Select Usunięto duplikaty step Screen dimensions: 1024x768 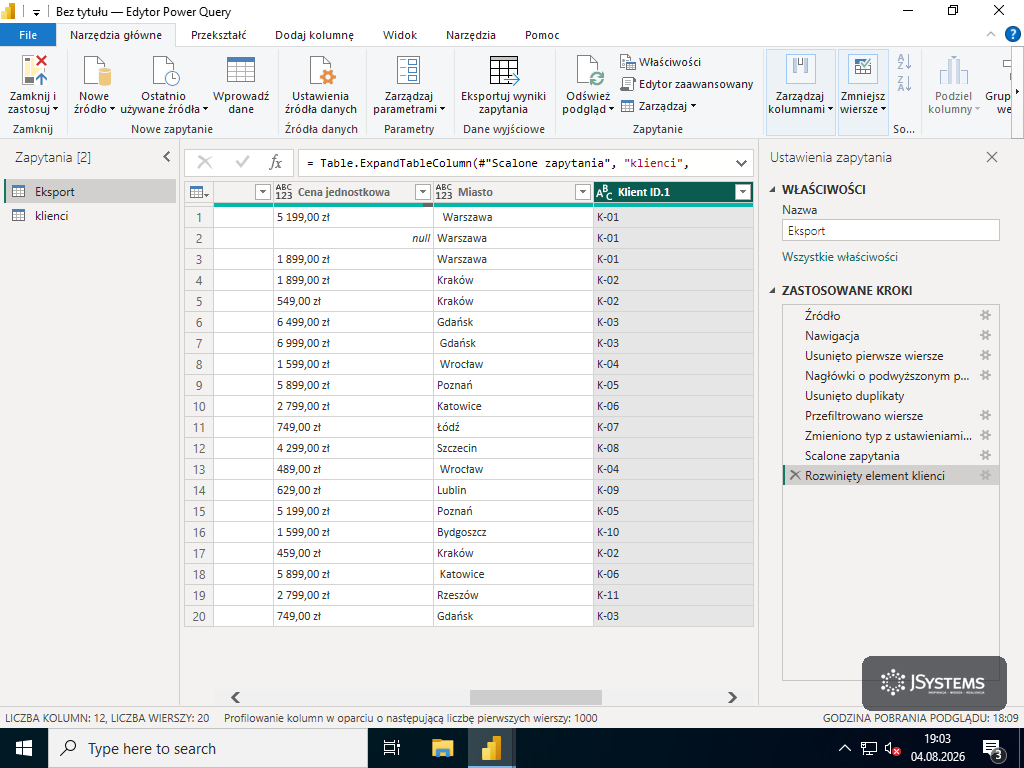pyautogui.click(x=891, y=396)
